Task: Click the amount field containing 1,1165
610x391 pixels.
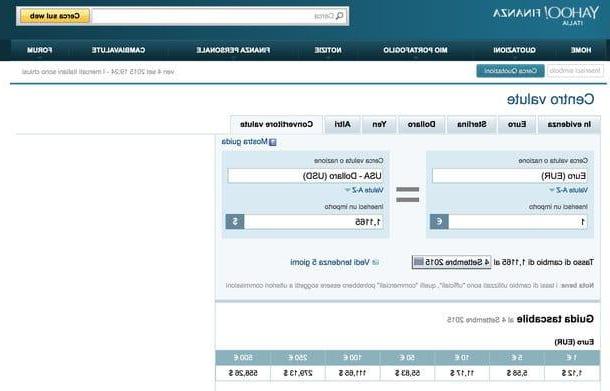Action: pyautogui.click(x=314, y=222)
